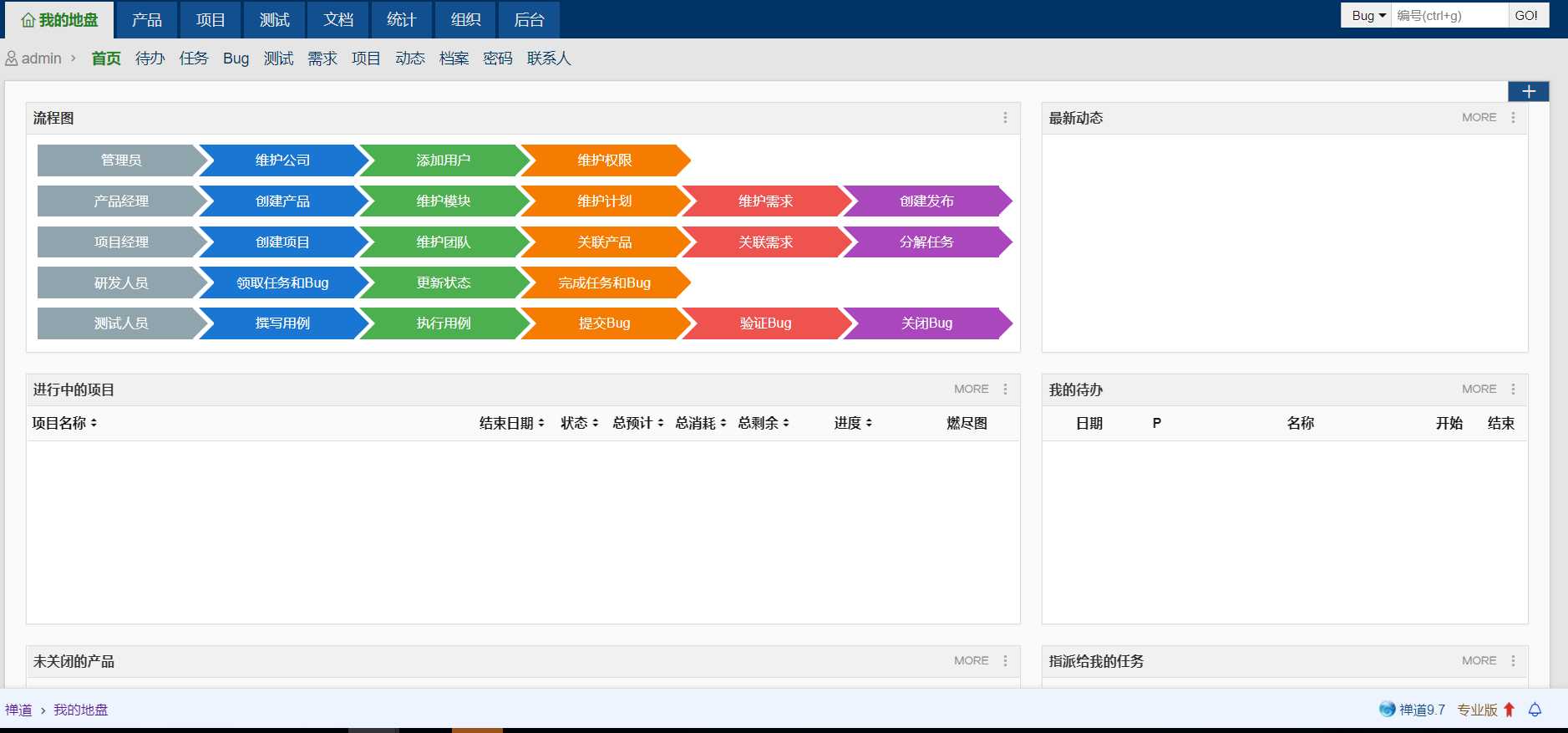This screenshot has height=733, width=1568.
Task: Sort by 总消耗 column
Action: (x=700, y=423)
